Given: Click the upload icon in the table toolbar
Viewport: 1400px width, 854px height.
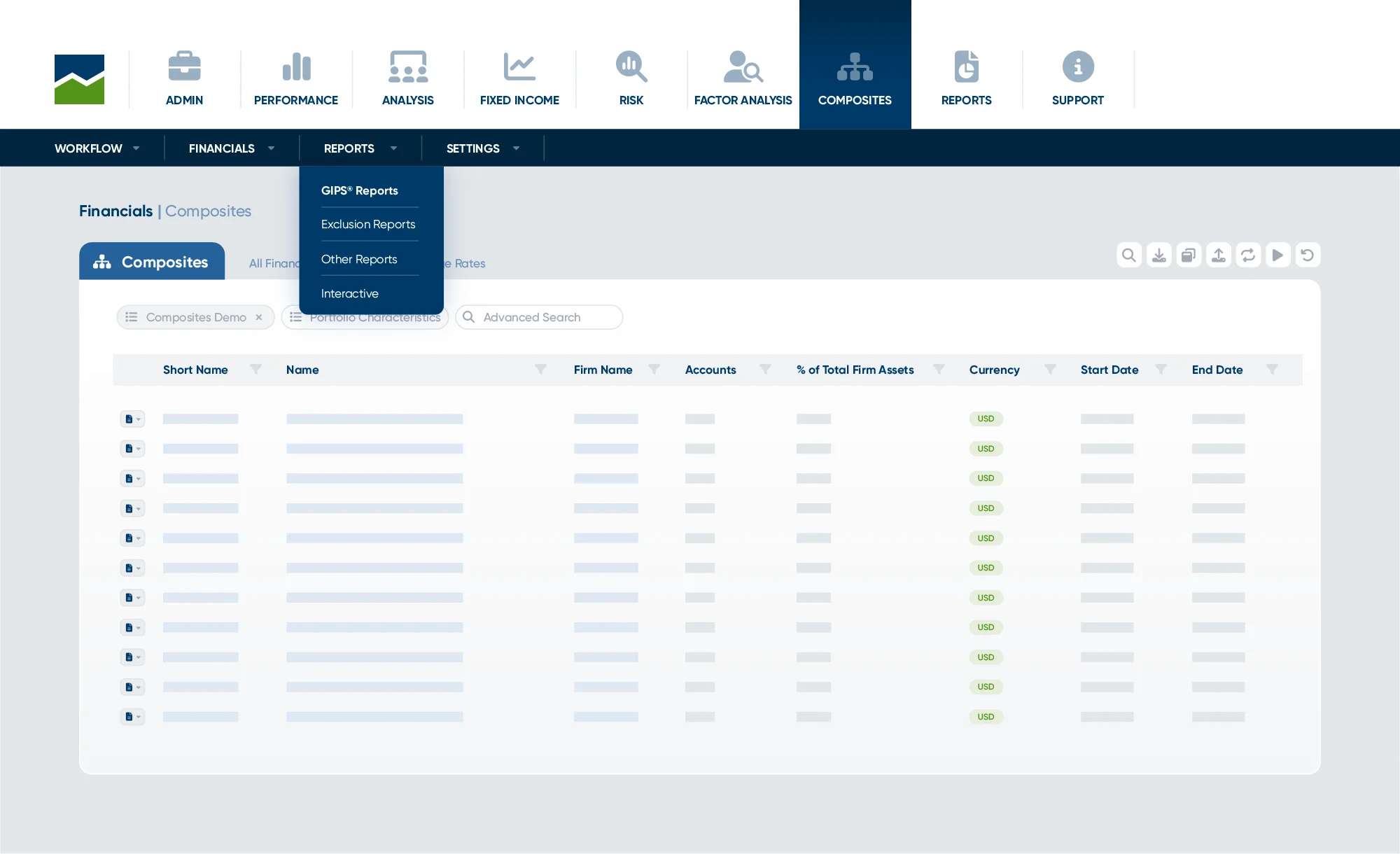Looking at the screenshot, I should click(x=1219, y=255).
